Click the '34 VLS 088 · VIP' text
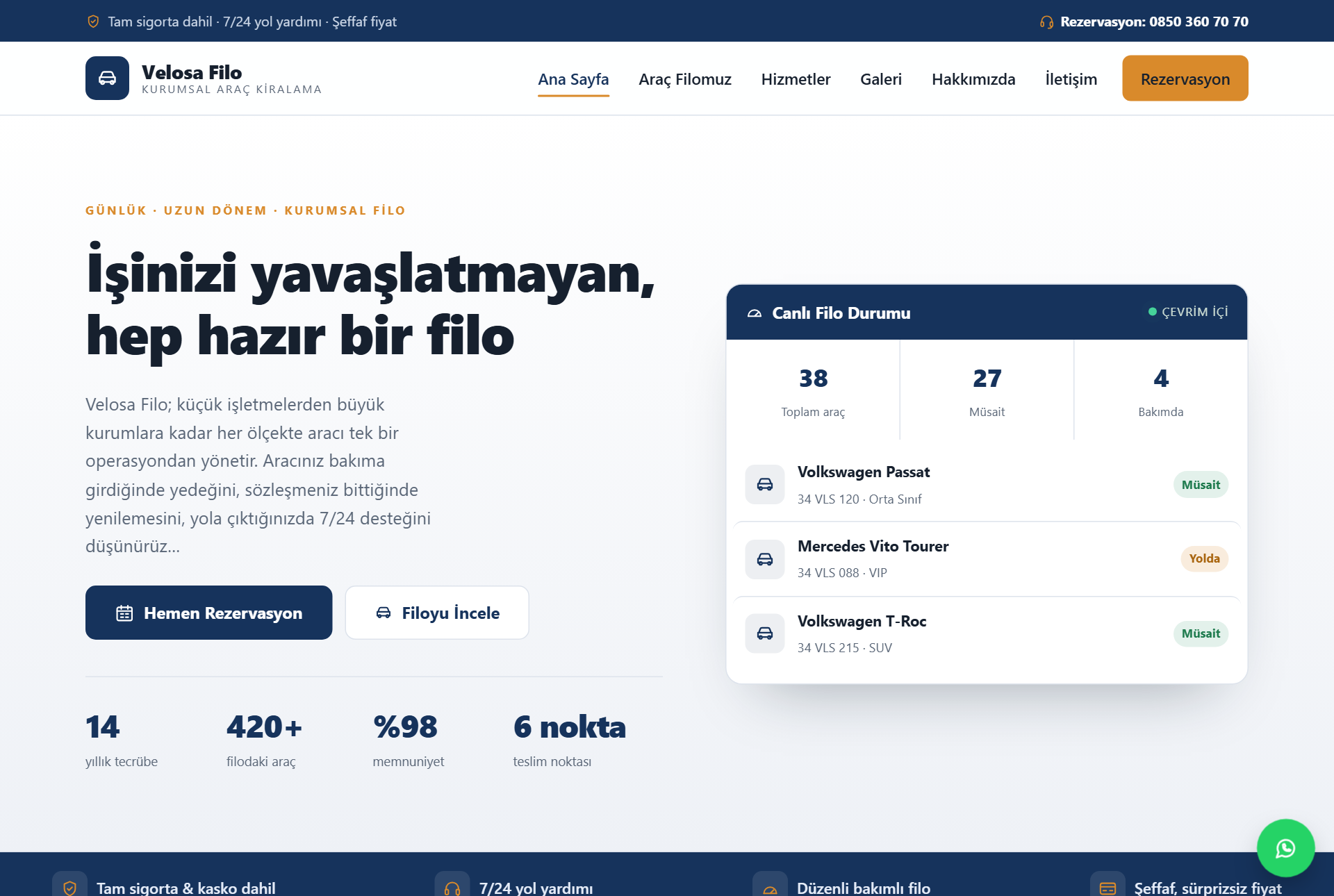 (x=842, y=573)
